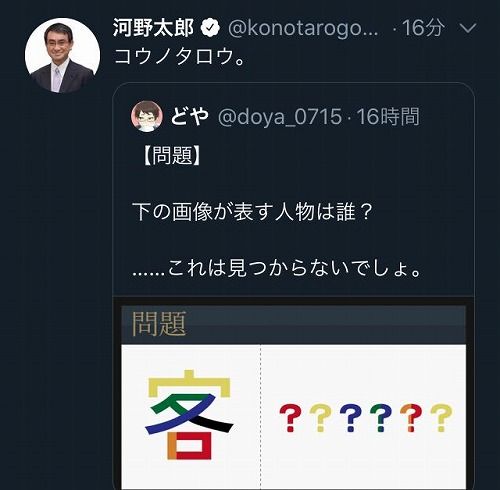Click the blue question mark
Viewport: 500px width, 490px height.
pos(351,418)
